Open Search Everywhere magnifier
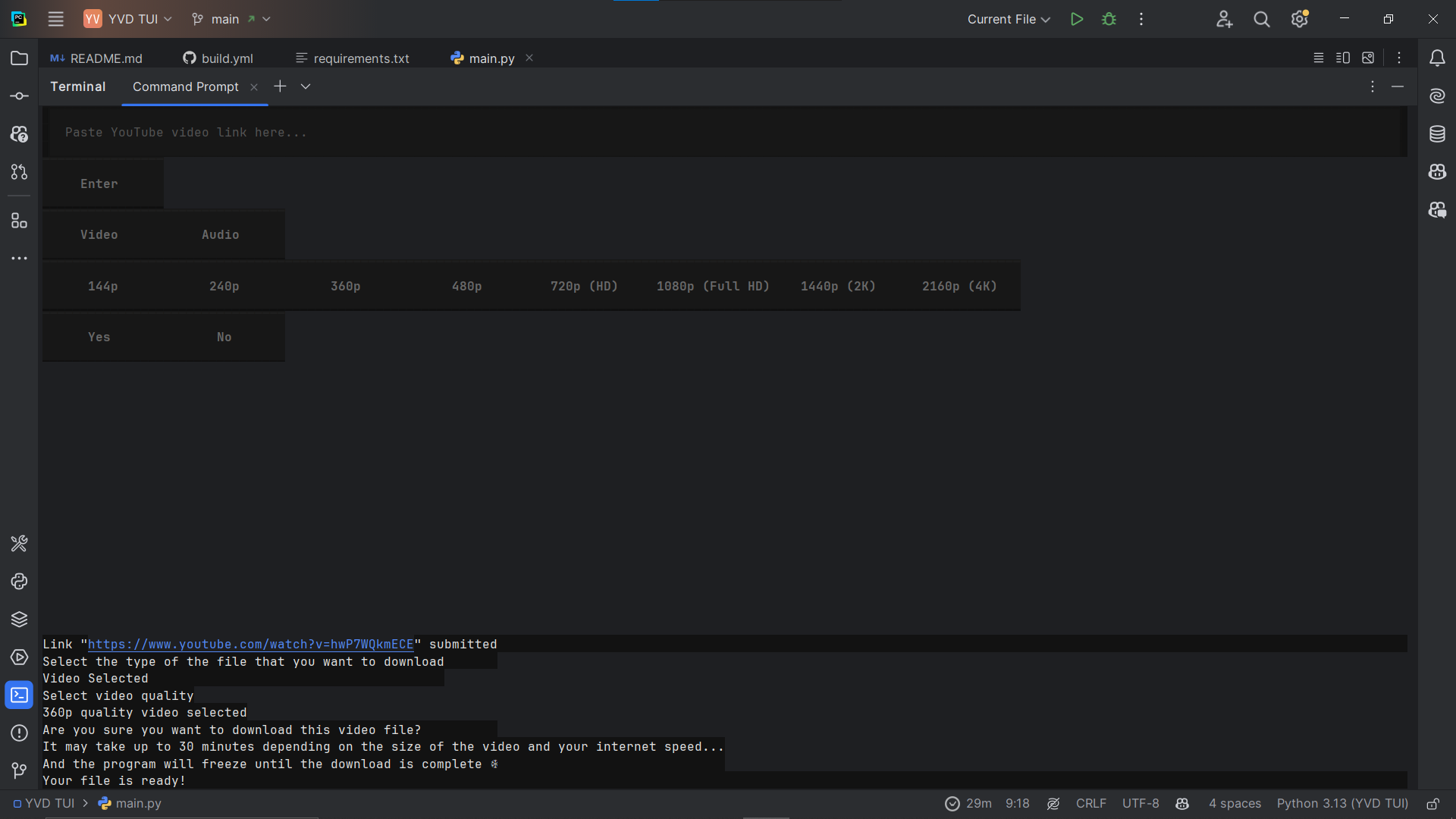 point(1262,19)
